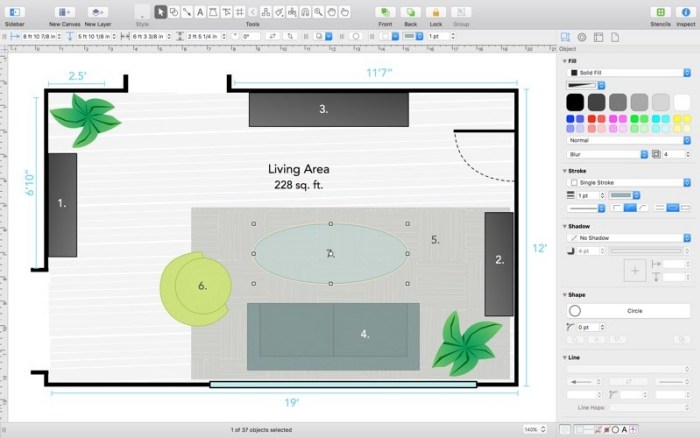Open the Blur effect dropdown
The image size is (700, 438).
pos(608,154)
